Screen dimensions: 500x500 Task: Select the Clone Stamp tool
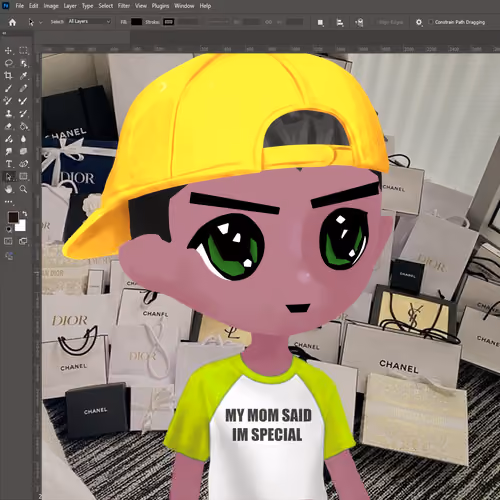8,114
